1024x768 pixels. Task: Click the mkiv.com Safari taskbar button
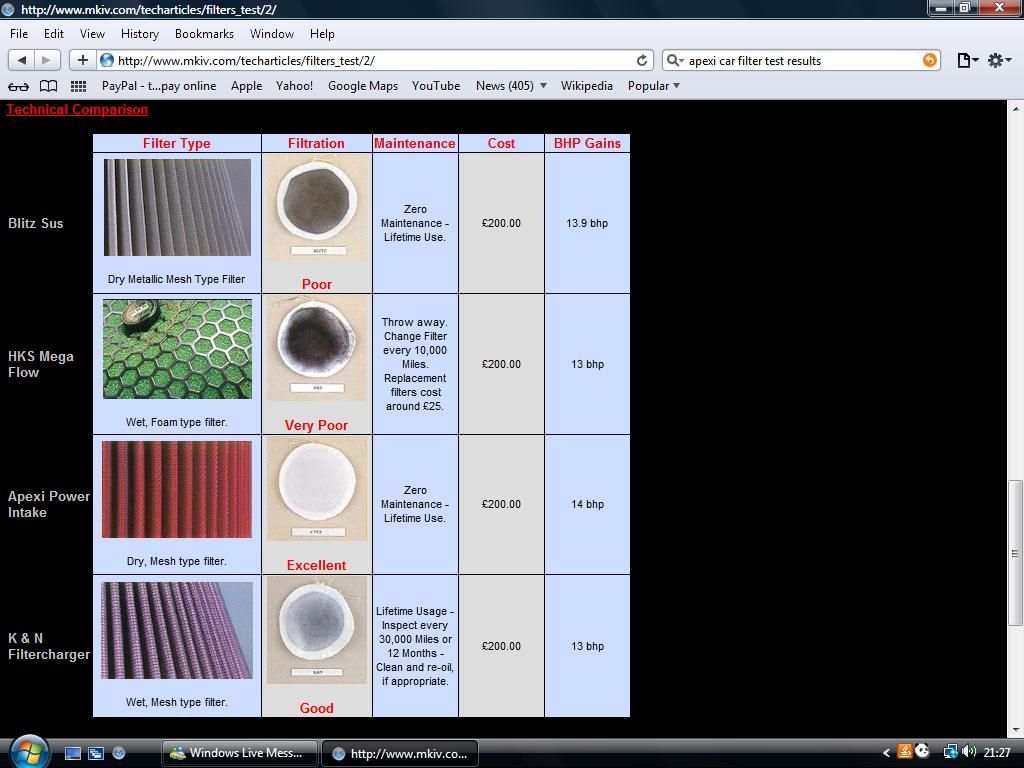[x=400, y=753]
